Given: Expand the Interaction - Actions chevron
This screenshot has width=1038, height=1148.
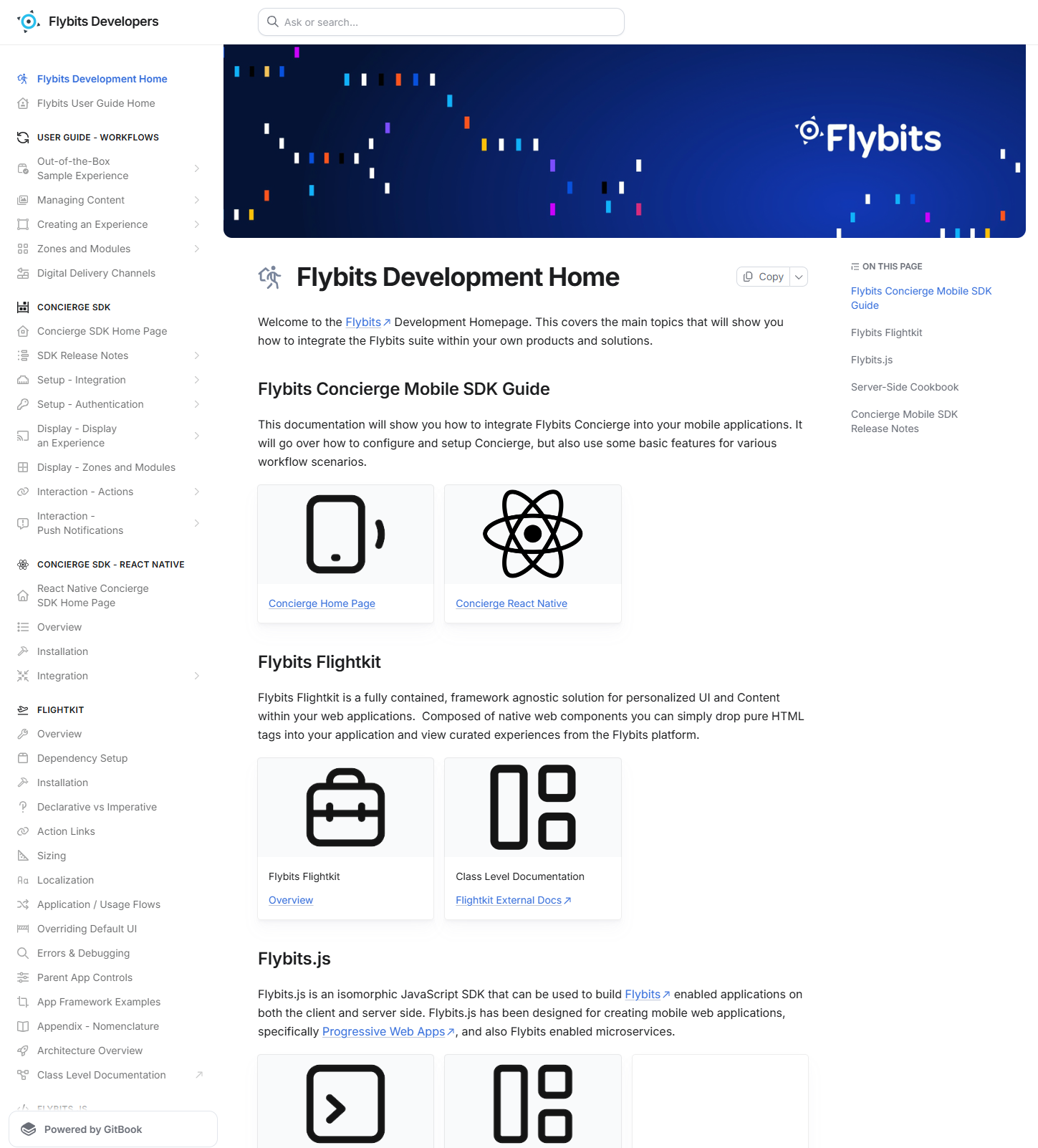Looking at the screenshot, I should click(x=196, y=492).
